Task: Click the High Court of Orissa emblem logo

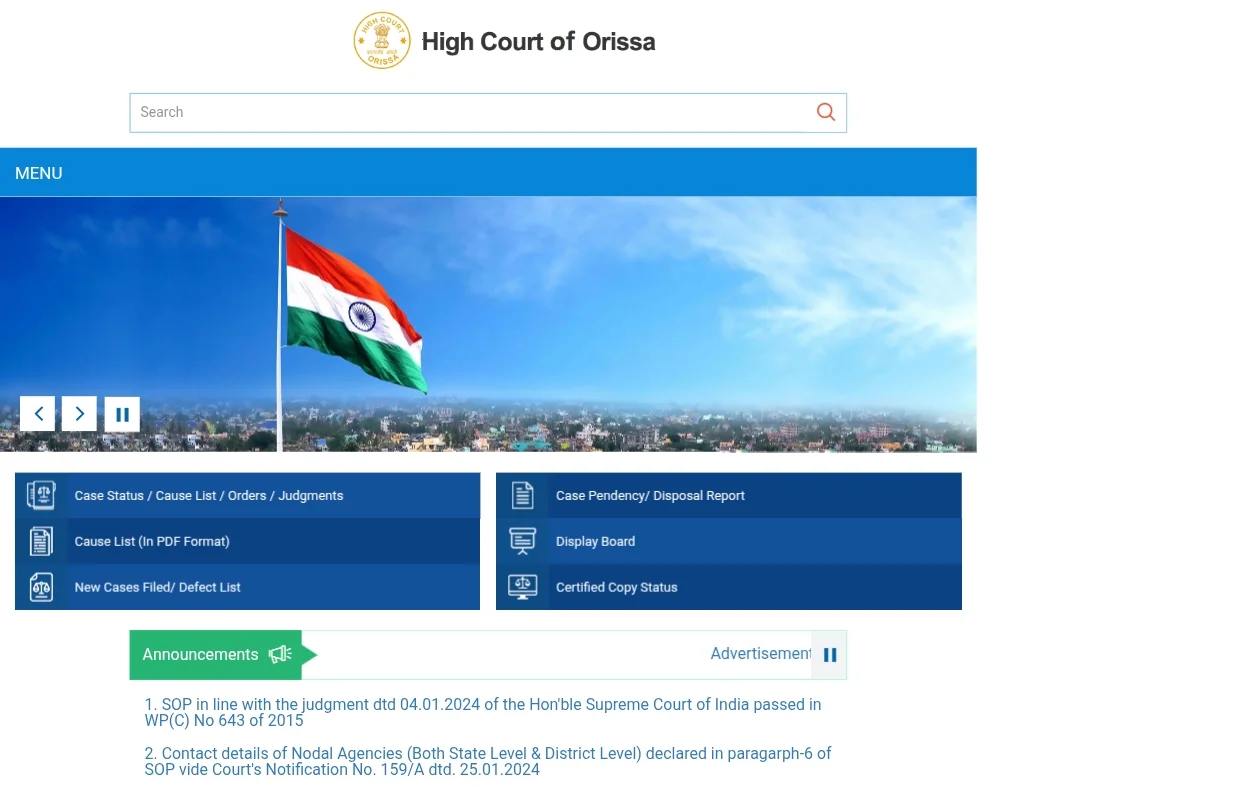Action: pos(382,41)
